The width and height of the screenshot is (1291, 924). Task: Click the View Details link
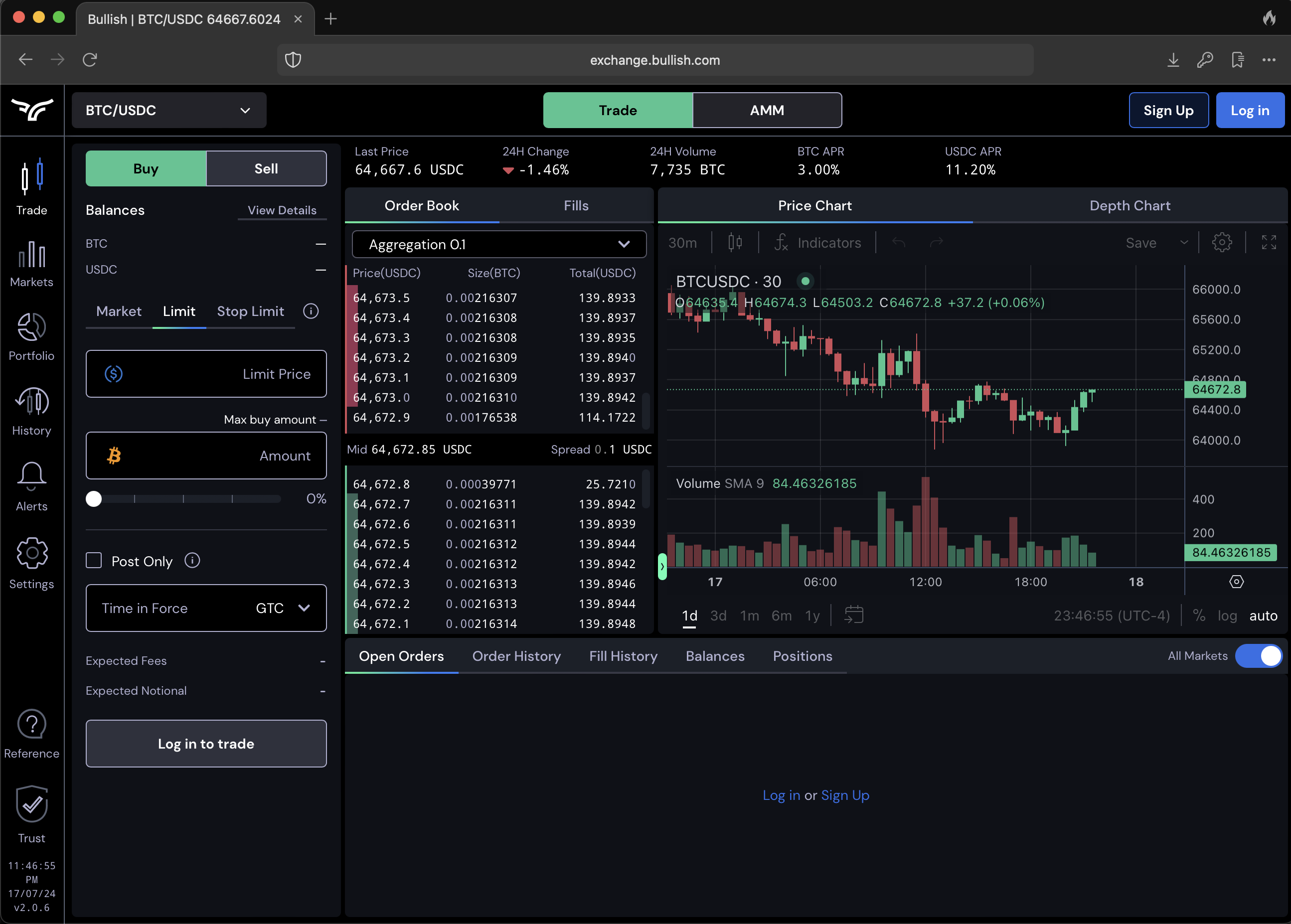(x=282, y=210)
